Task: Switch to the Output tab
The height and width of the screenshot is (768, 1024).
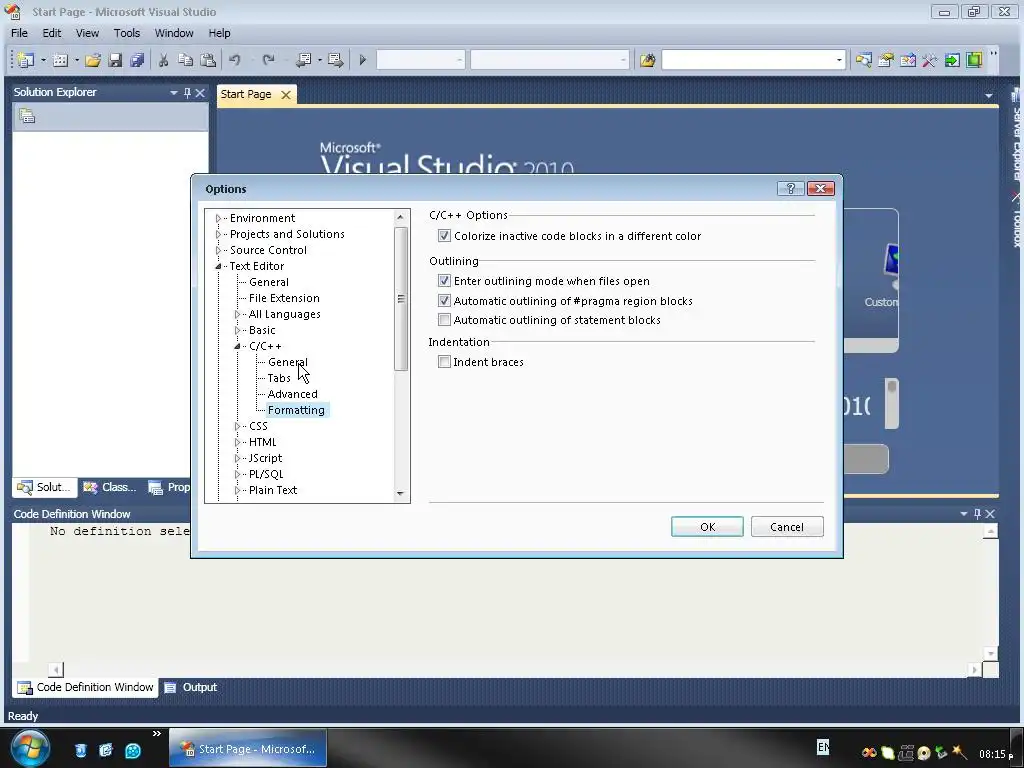Action: tap(191, 687)
